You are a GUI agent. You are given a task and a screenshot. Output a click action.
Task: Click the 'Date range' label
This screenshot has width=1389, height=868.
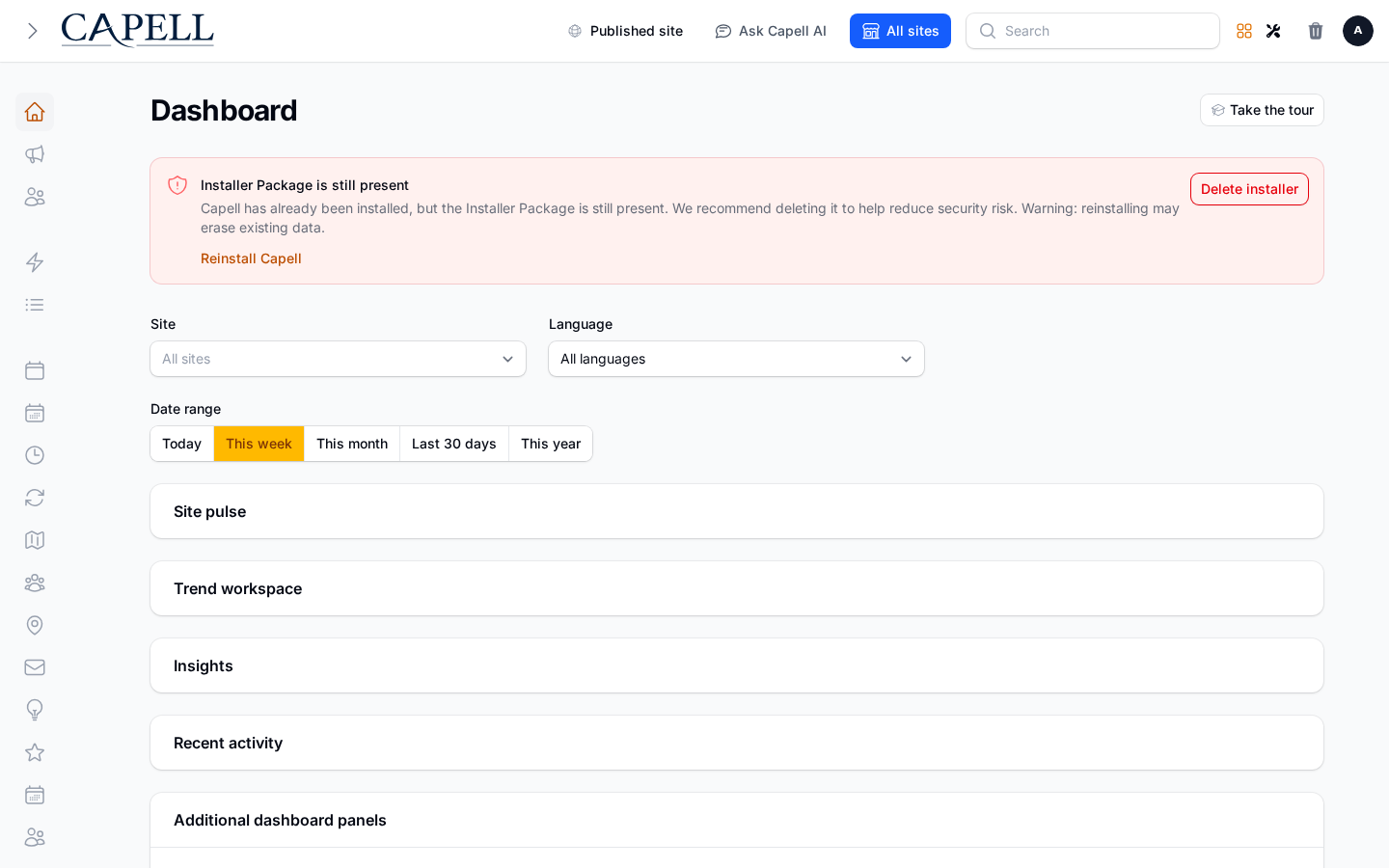click(185, 409)
